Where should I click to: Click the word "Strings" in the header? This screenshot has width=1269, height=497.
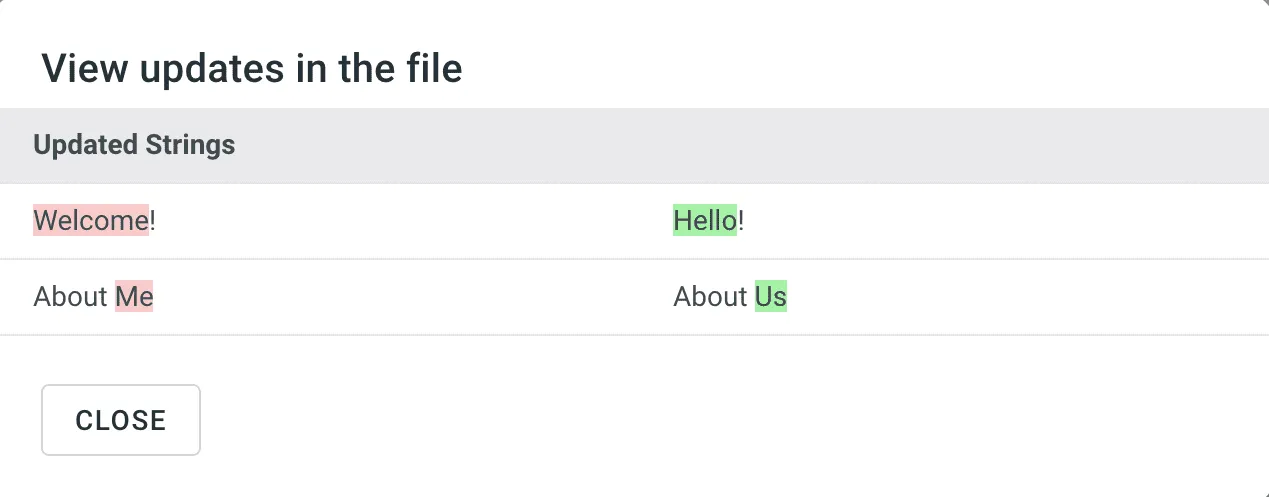[190, 145]
